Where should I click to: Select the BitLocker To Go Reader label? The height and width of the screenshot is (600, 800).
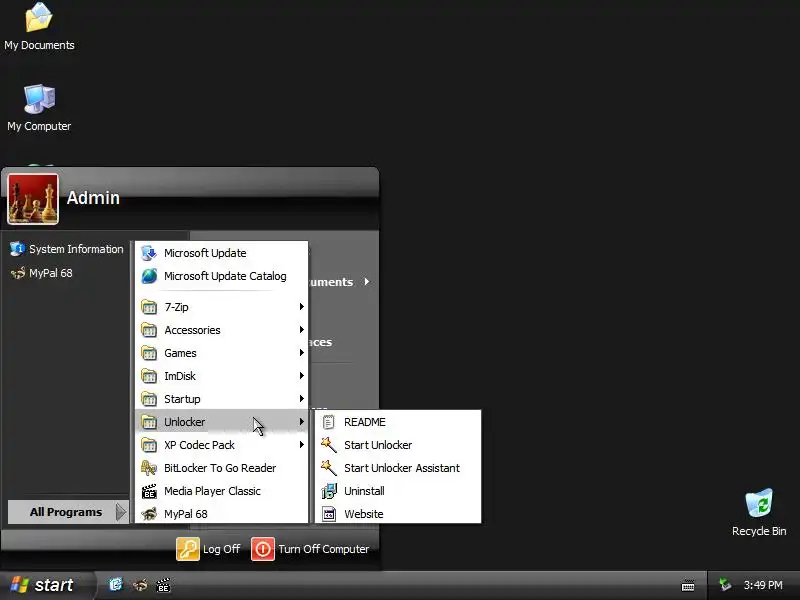(220, 468)
